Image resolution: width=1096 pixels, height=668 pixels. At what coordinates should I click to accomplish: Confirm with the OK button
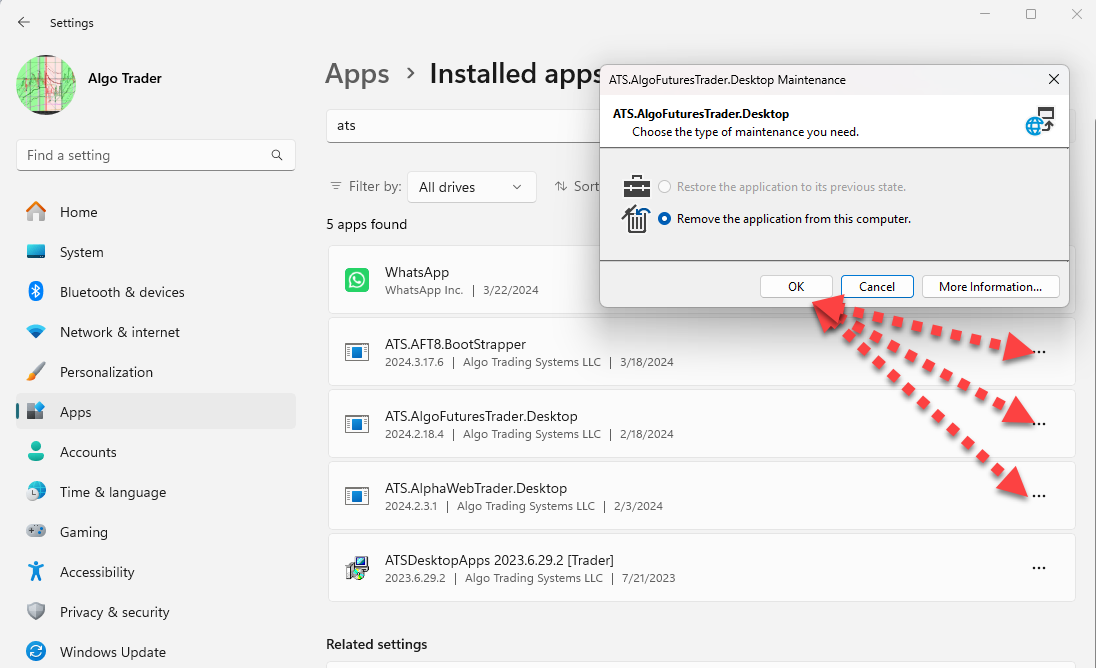(x=796, y=286)
